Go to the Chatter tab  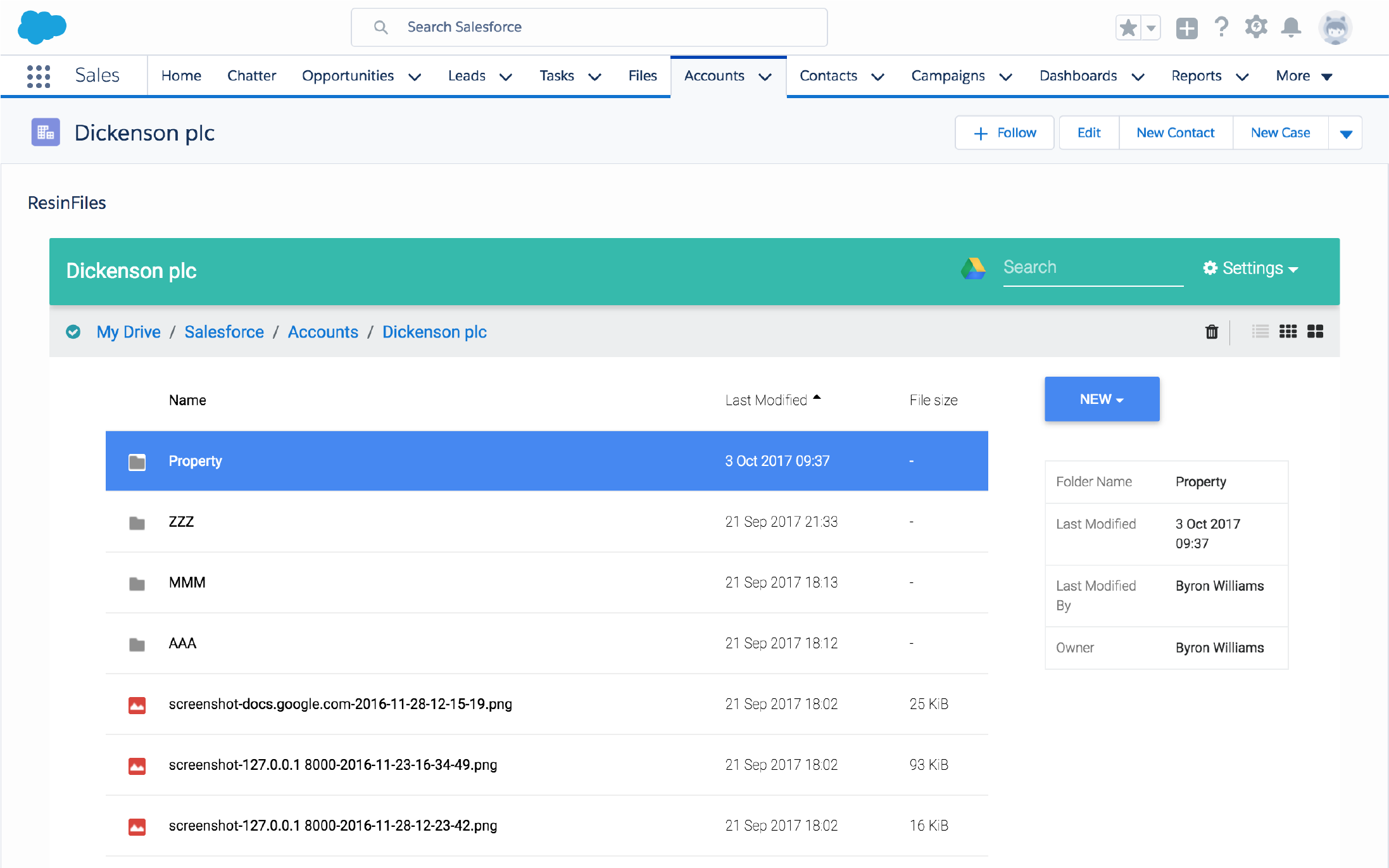[251, 76]
